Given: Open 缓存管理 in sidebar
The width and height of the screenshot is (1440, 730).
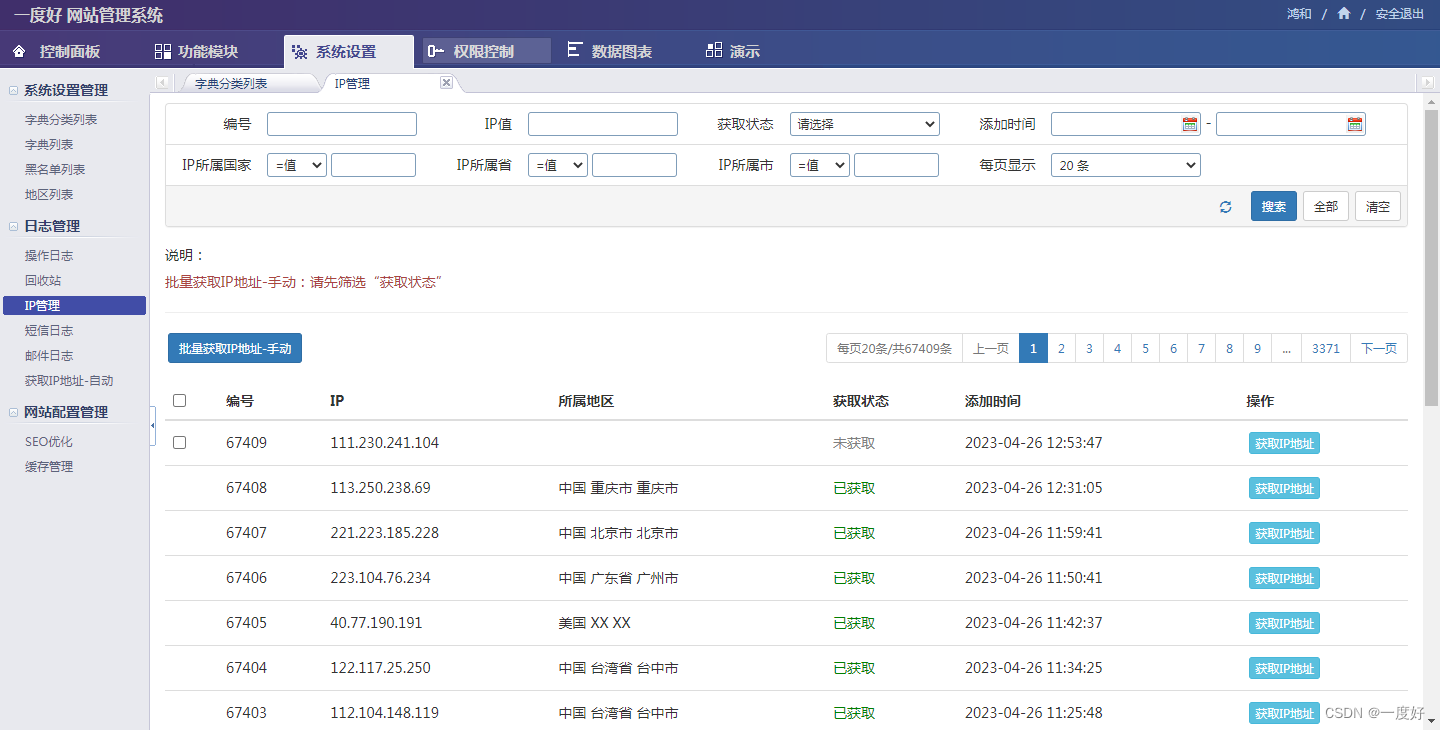Looking at the screenshot, I should (x=49, y=467).
